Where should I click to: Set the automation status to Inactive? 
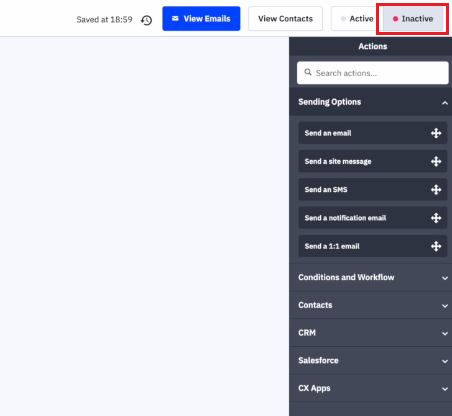(x=413, y=19)
